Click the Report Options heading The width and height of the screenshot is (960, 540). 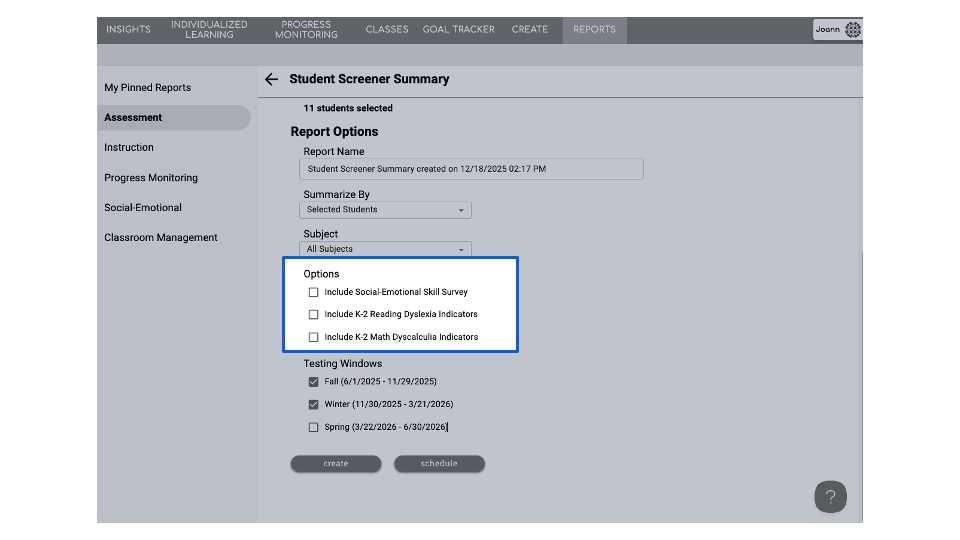point(334,132)
